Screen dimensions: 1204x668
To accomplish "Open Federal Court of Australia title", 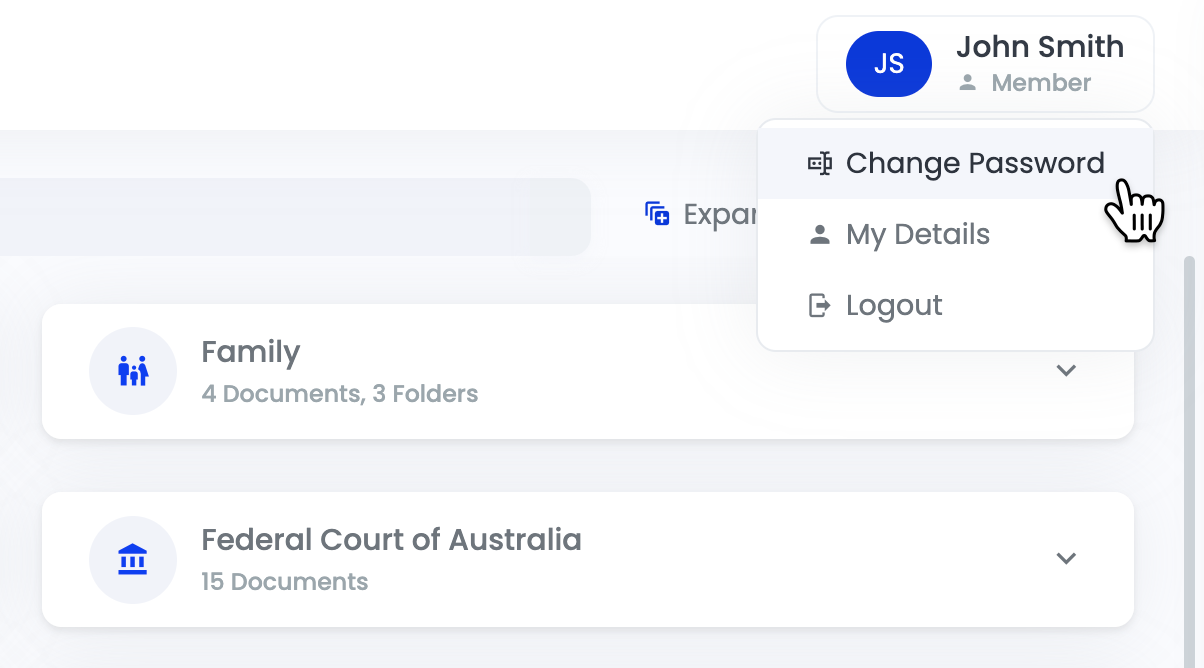I will click(391, 540).
